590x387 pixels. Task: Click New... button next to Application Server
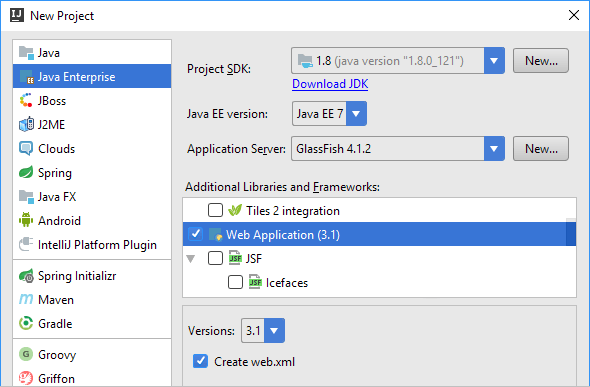pos(541,149)
